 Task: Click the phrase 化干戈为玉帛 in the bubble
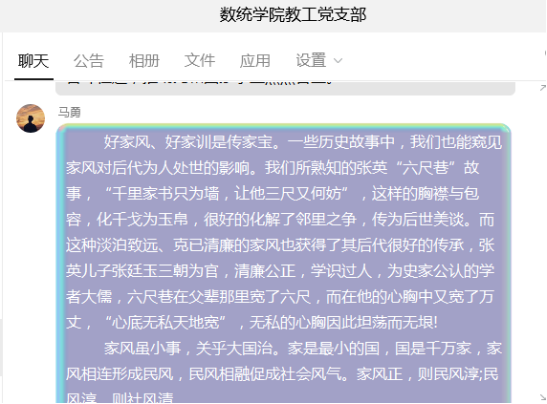coord(142,219)
